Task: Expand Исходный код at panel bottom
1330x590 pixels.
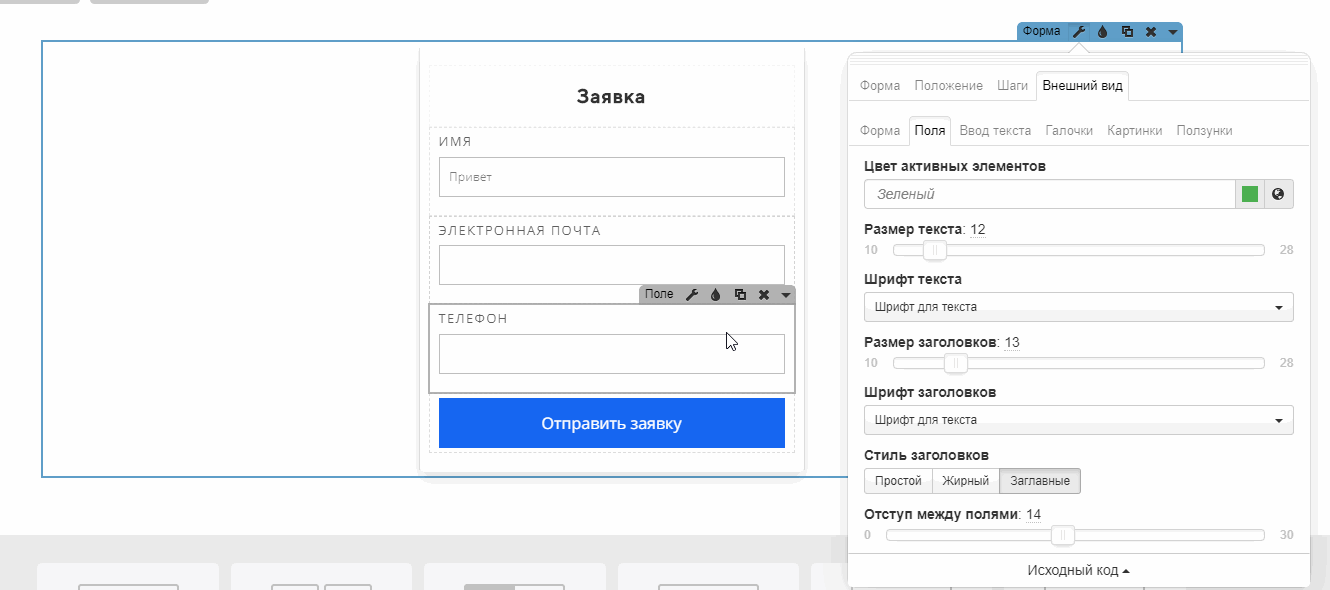Action: click(1078, 571)
